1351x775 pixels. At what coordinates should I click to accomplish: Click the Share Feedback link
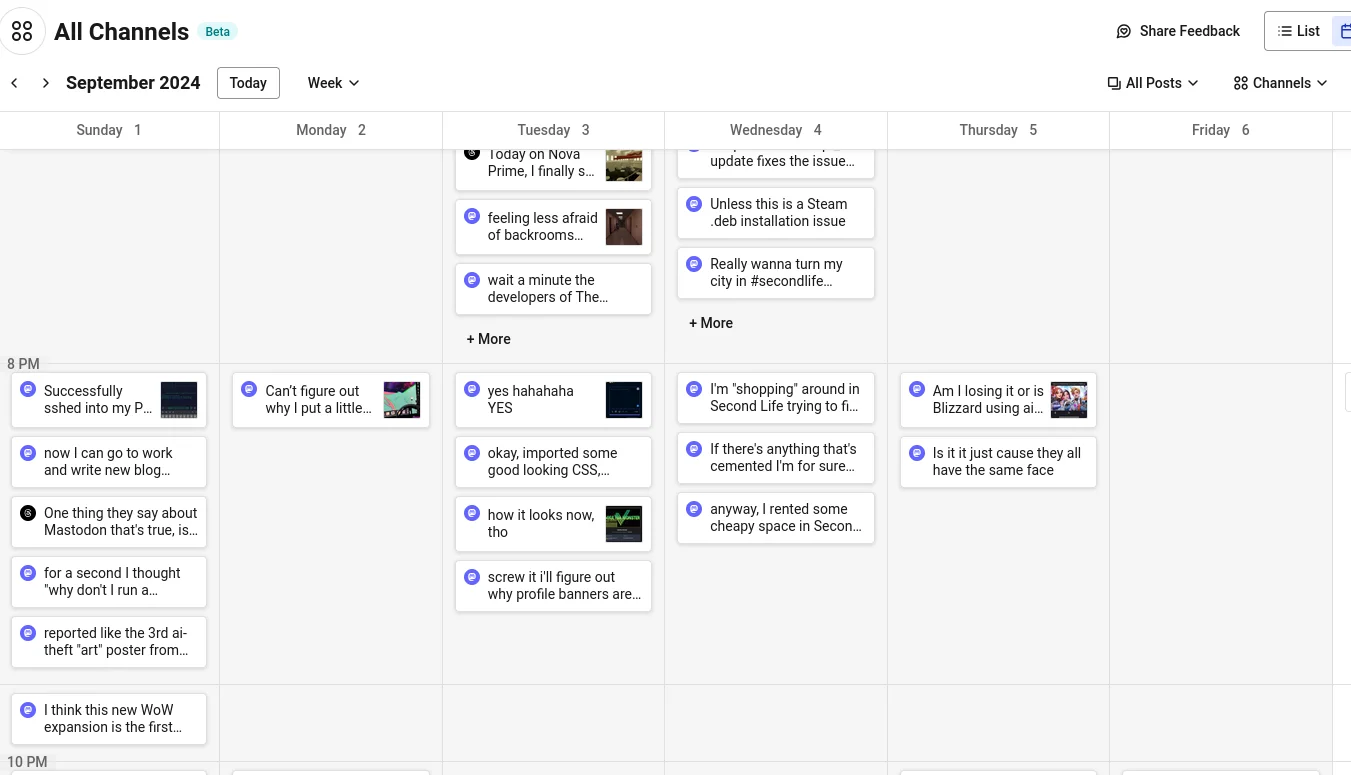[x=1178, y=31]
